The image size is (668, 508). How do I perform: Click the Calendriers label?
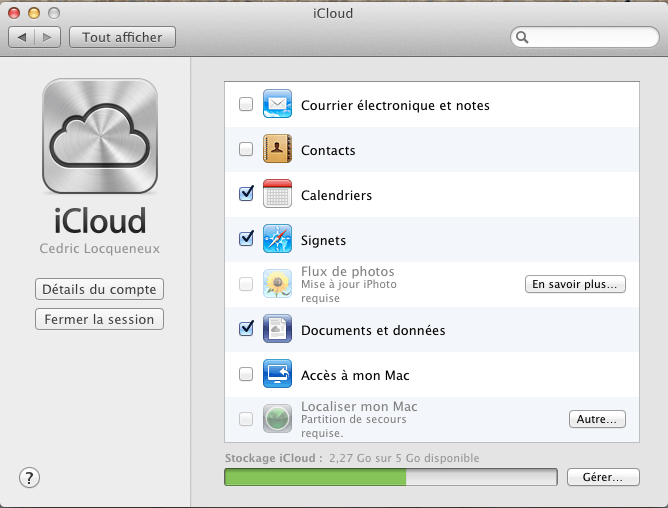coord(337,196)
